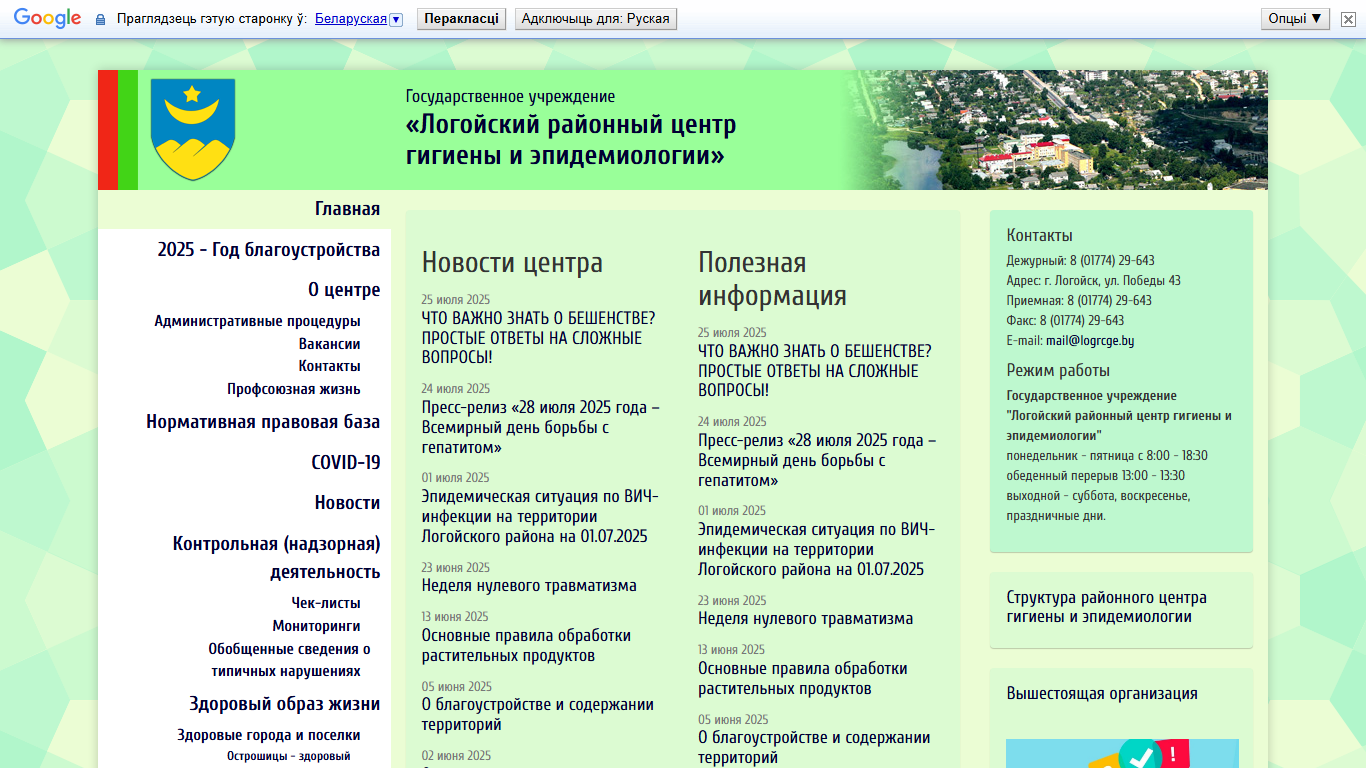
Task: Open rabies article under Полезная информация
Action: click(x=815, y=371)
